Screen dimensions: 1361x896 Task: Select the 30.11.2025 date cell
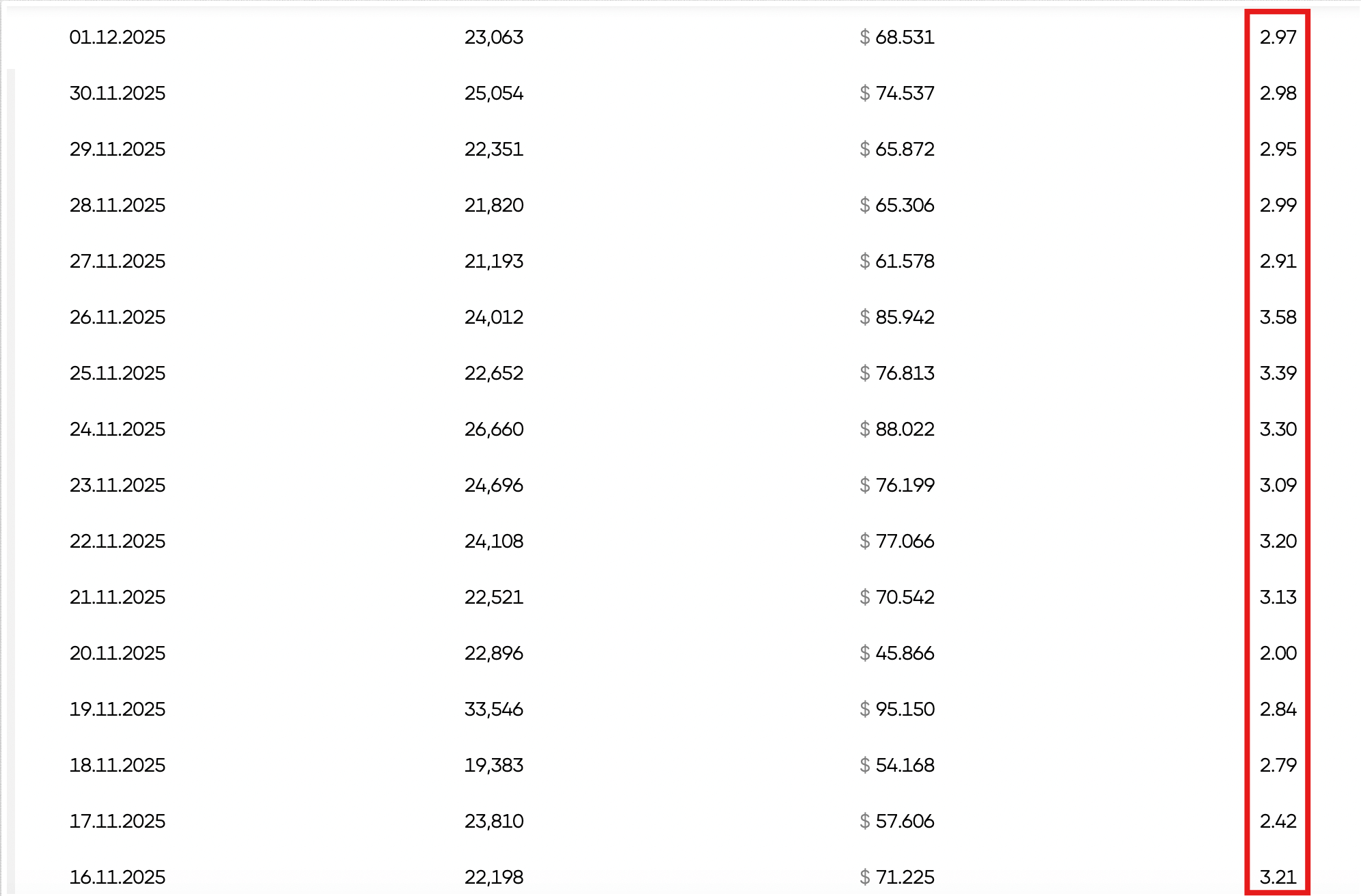tap(118, 93)
